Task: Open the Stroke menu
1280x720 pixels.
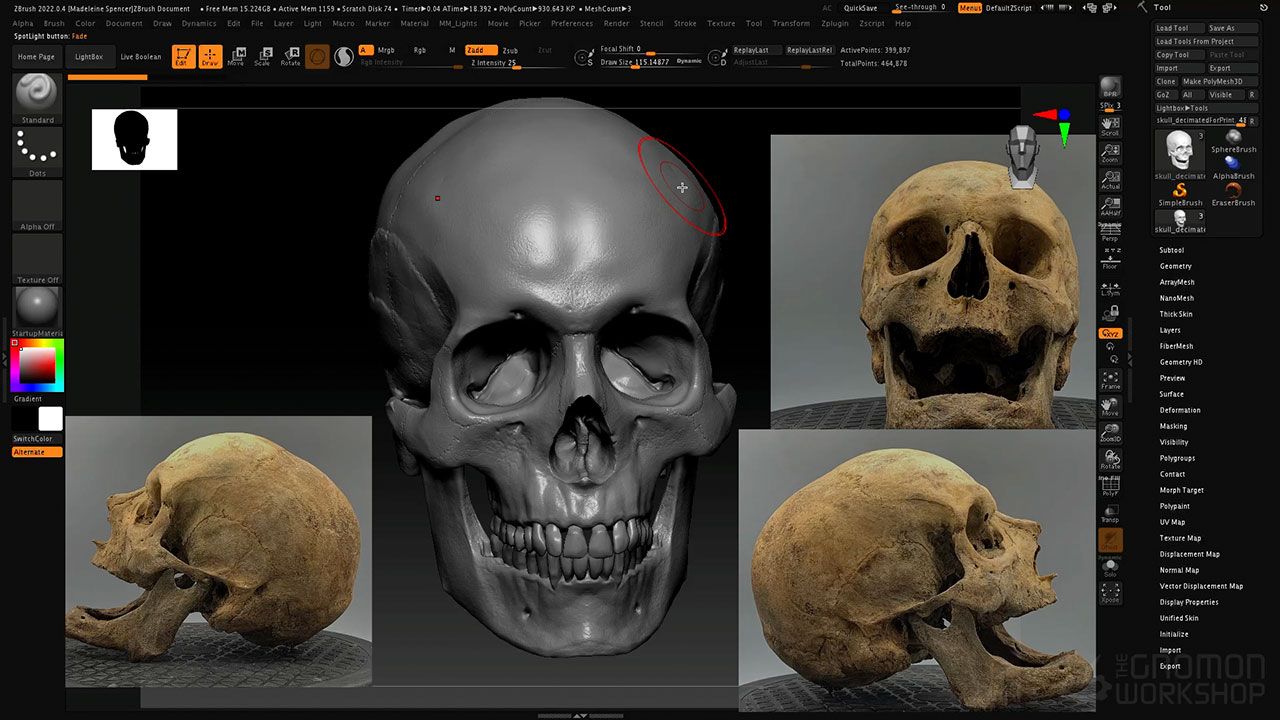Action: click(685, 23)
